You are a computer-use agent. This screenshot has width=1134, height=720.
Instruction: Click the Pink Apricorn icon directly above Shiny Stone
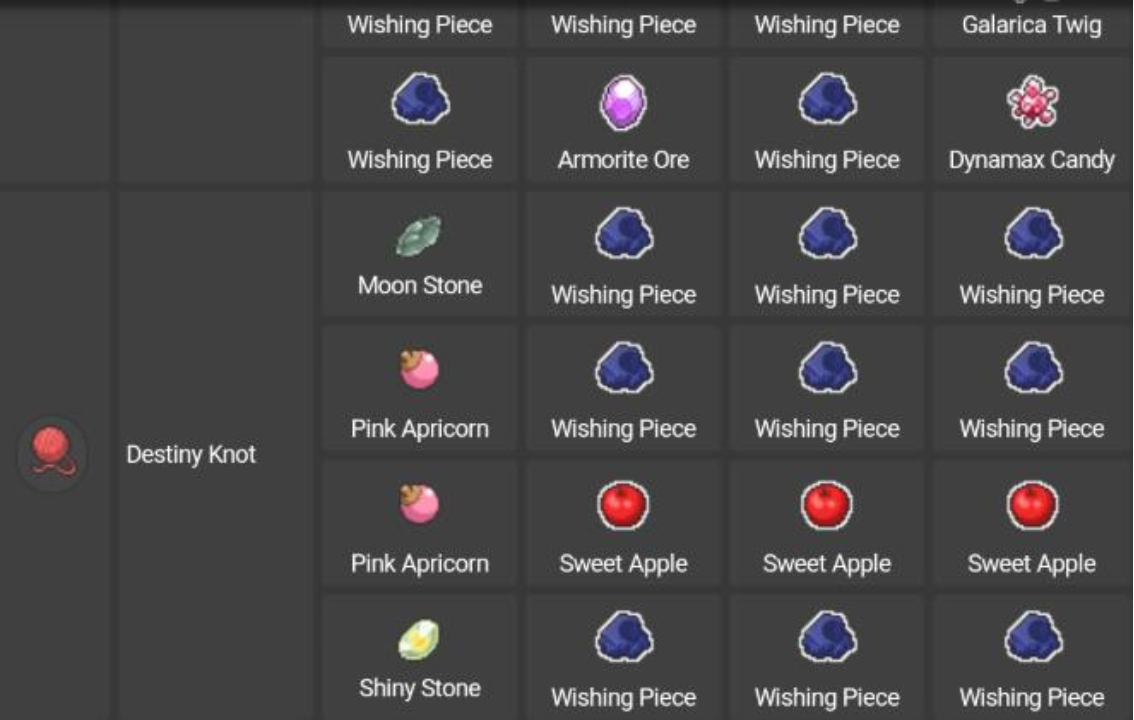tap(419, 506)
